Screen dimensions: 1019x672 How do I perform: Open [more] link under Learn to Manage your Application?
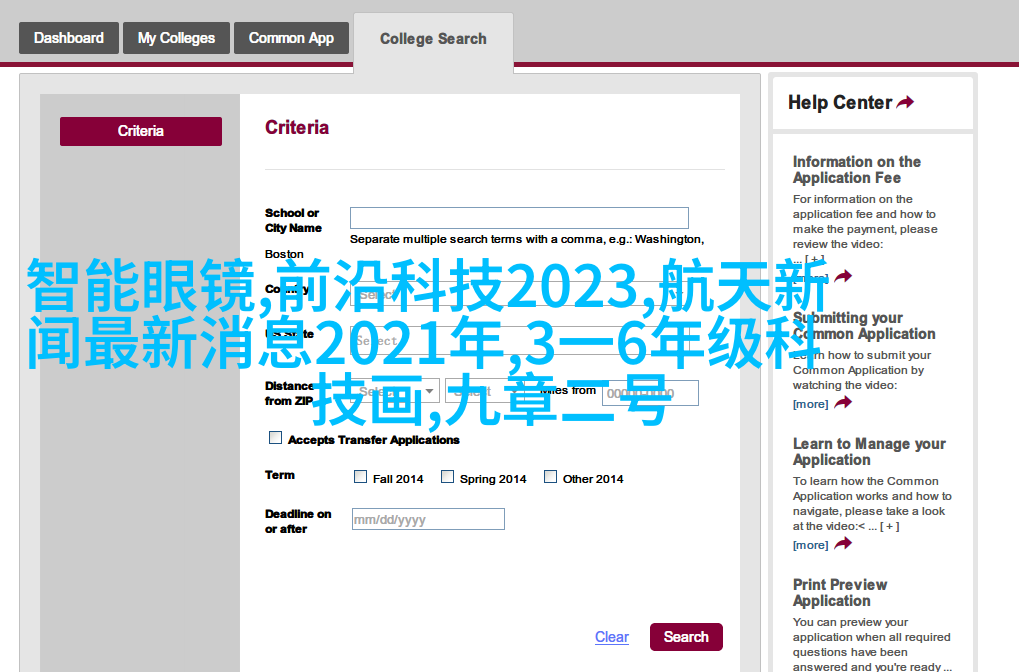[x=810, y=545]
